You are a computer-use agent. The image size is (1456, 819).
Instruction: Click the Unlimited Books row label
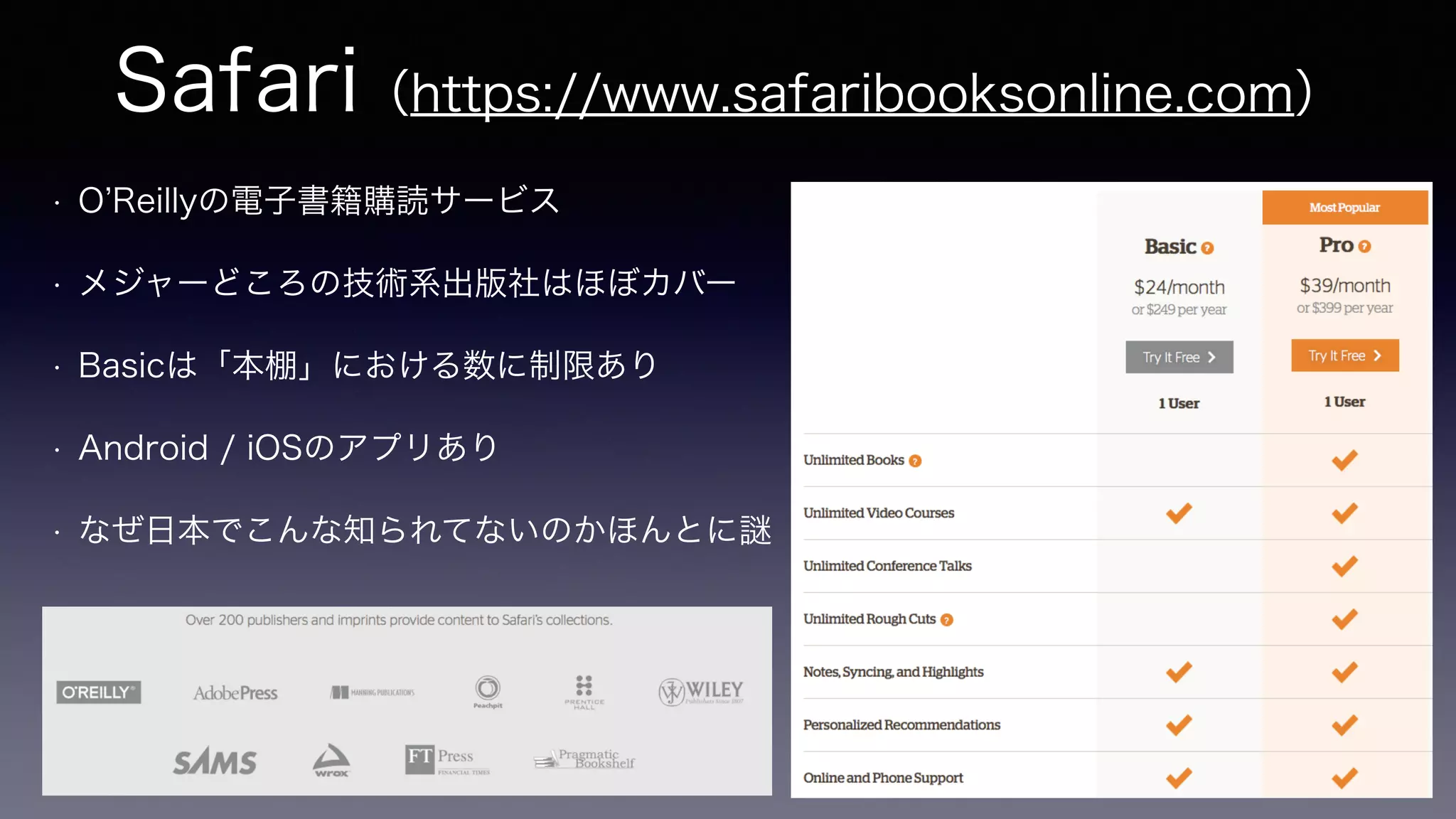point(854,460)
